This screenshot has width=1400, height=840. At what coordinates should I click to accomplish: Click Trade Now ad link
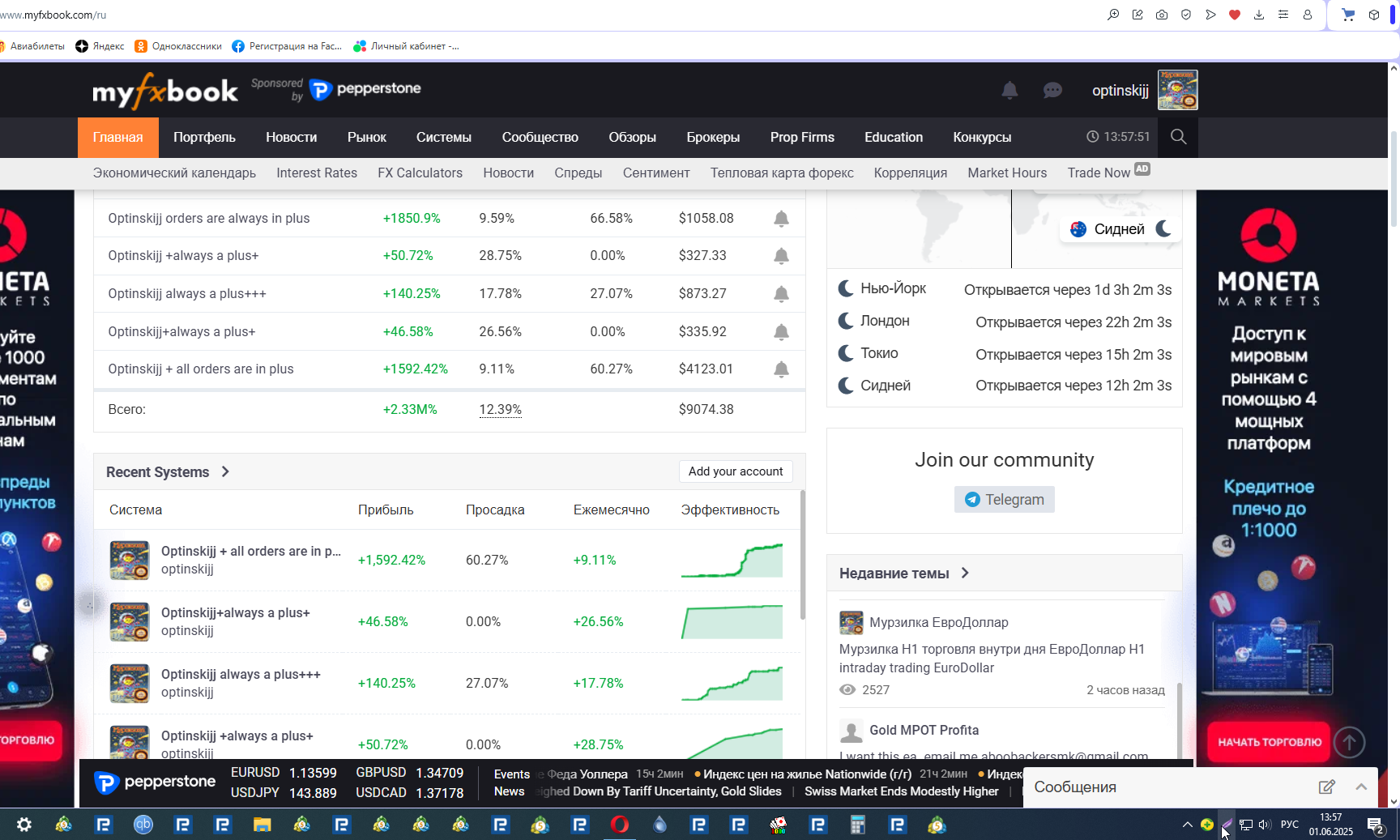click(1099, 173)
